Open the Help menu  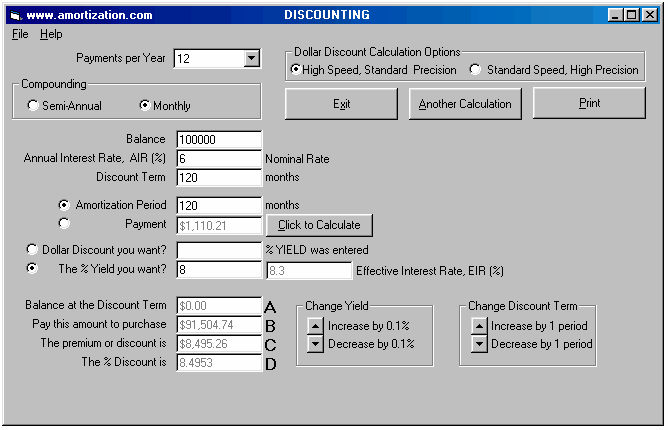[51, 34]
